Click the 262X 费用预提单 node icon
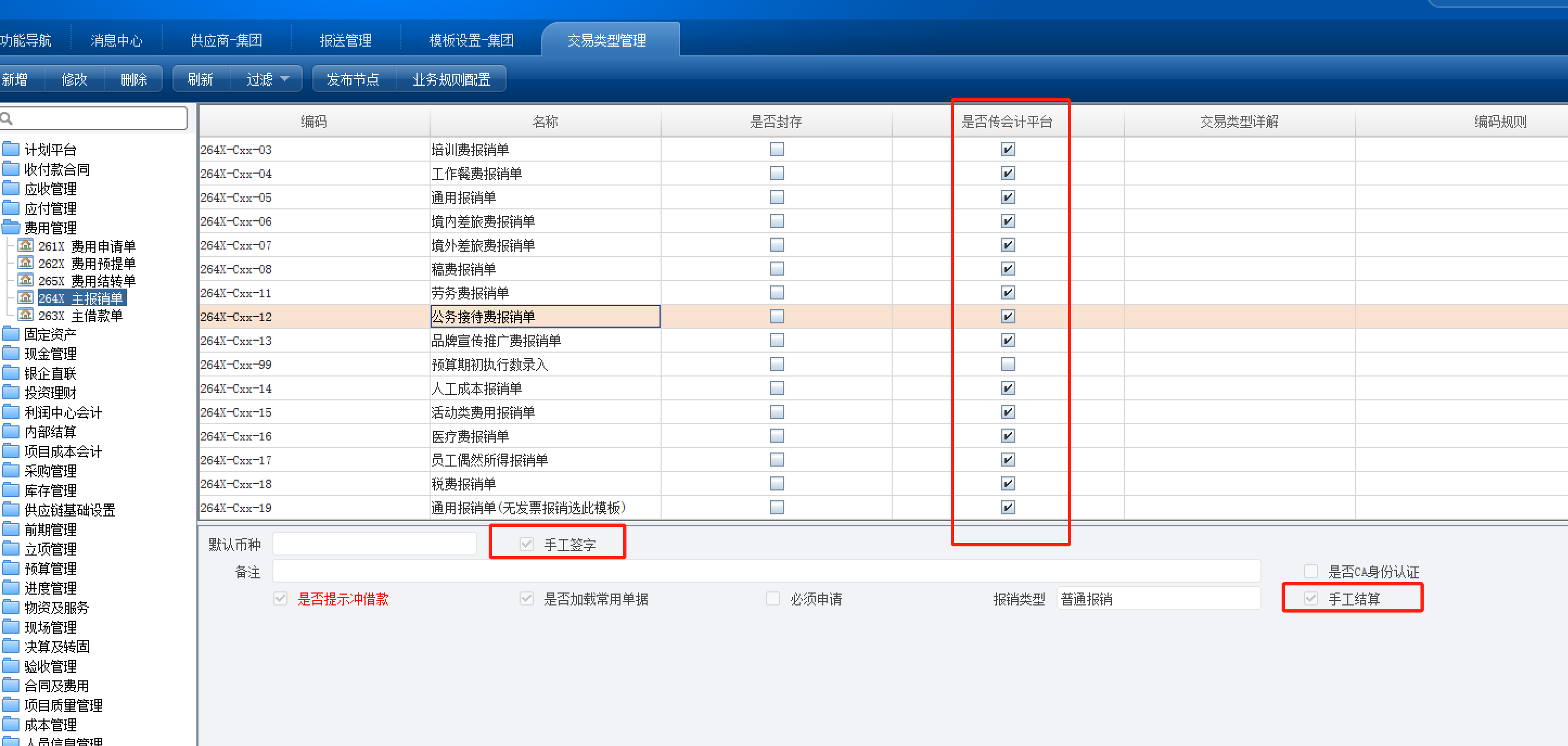Screen dimensions: 1568x746 tap(25, 263)
